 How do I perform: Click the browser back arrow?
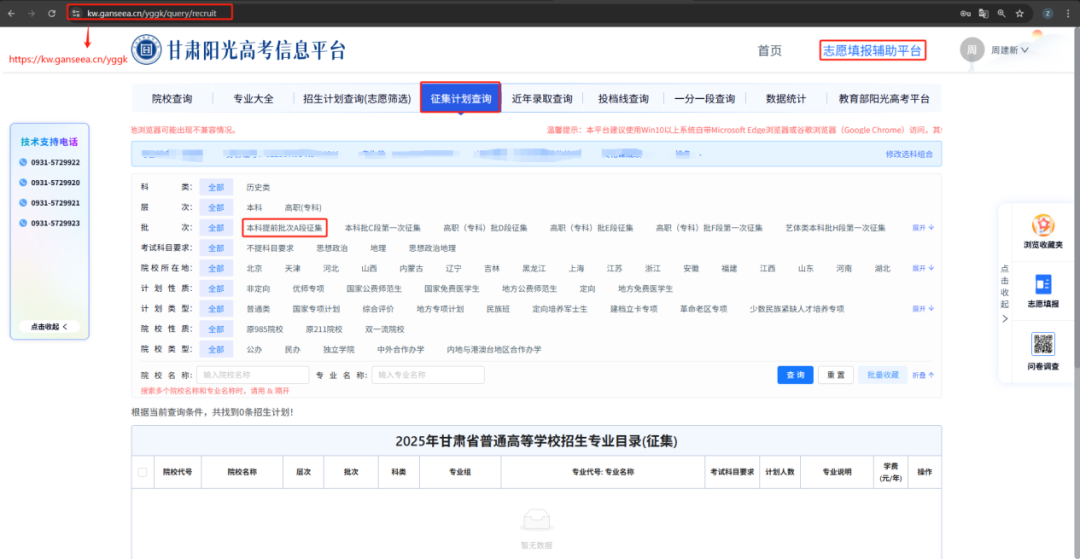coord(12,13)
